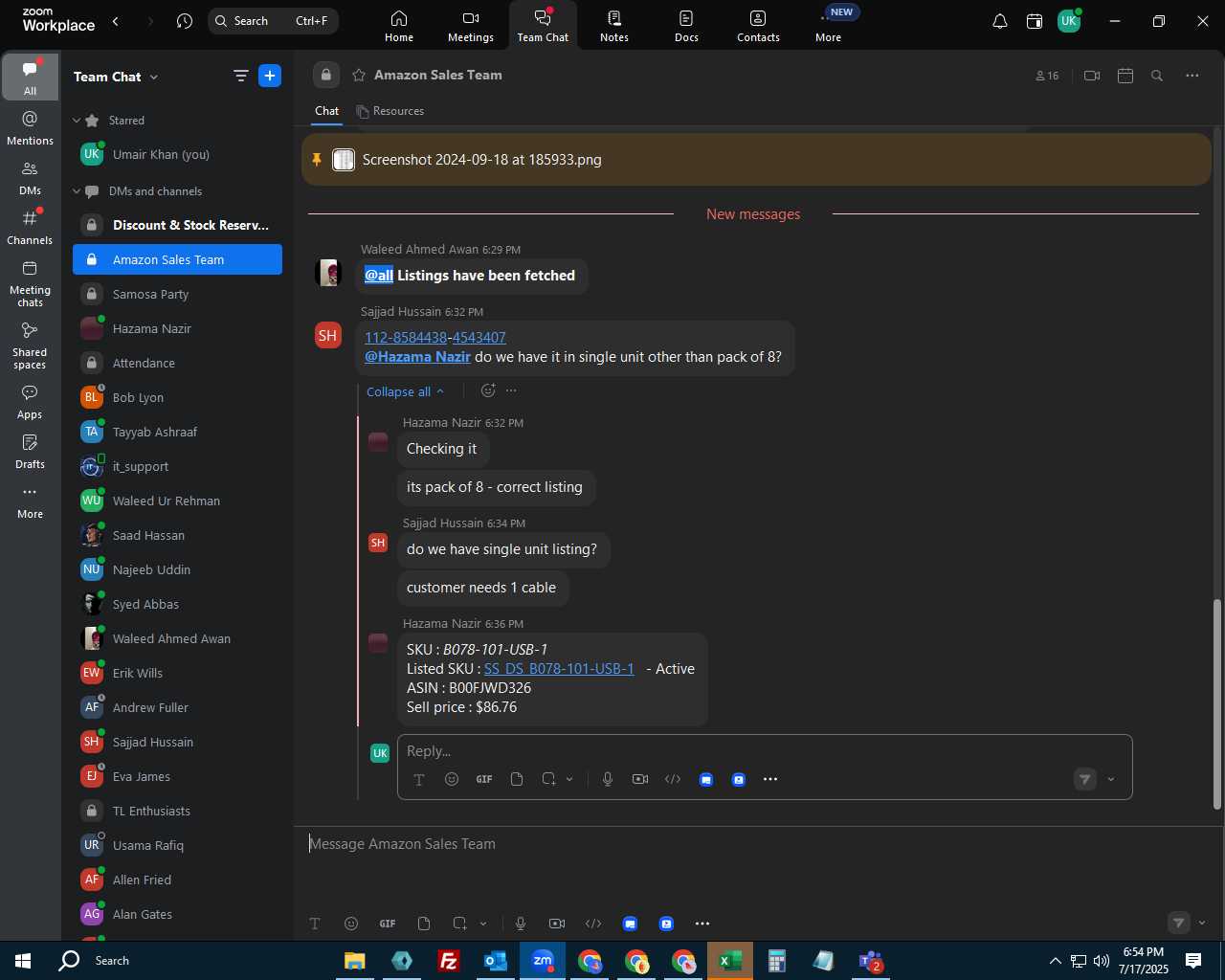Open channel more options ellipsis
The height and width of the screenshot is (980, 1225).
coord(1192,76)
